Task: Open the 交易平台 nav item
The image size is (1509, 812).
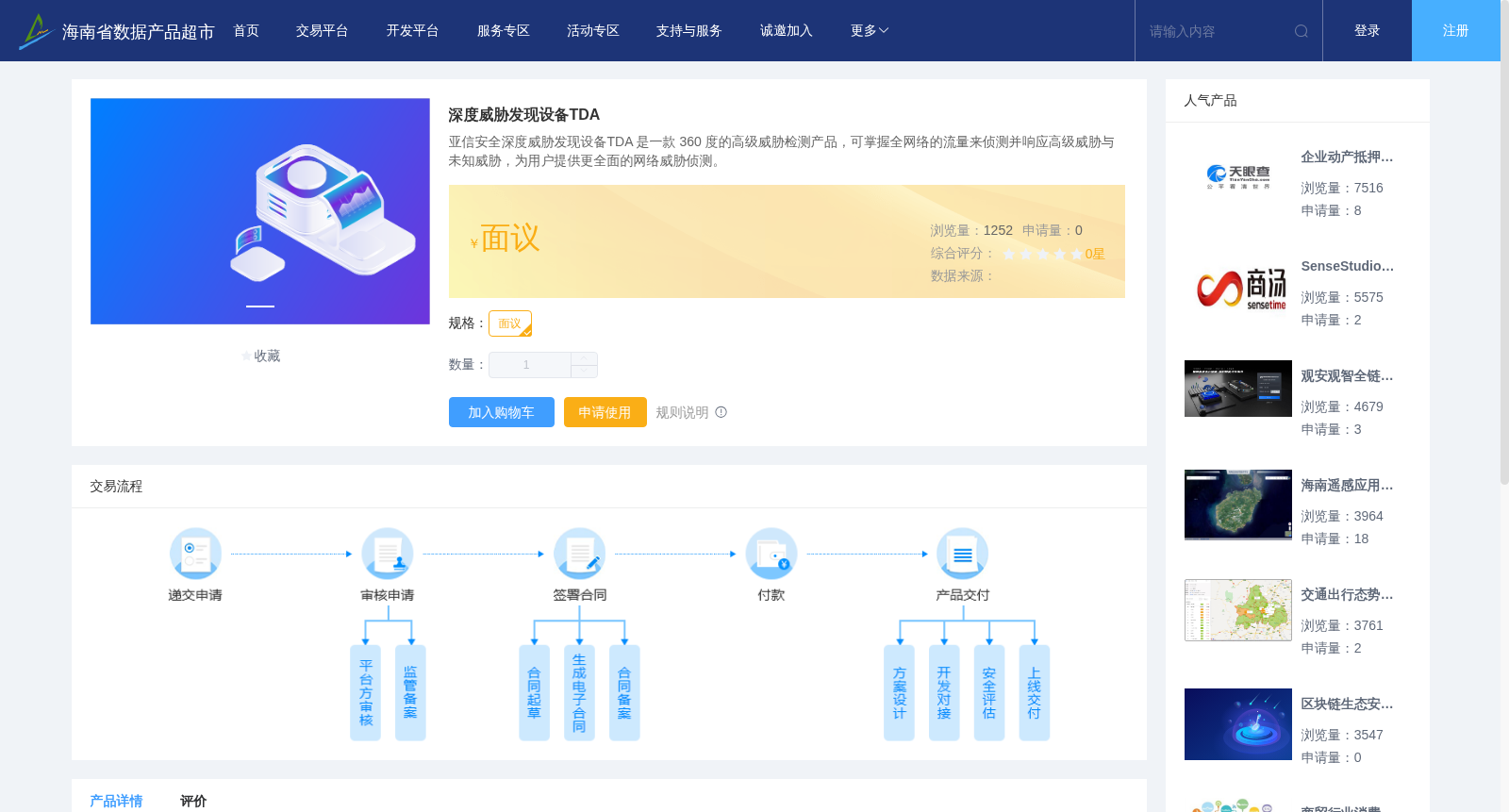Action: click(323, 31)
